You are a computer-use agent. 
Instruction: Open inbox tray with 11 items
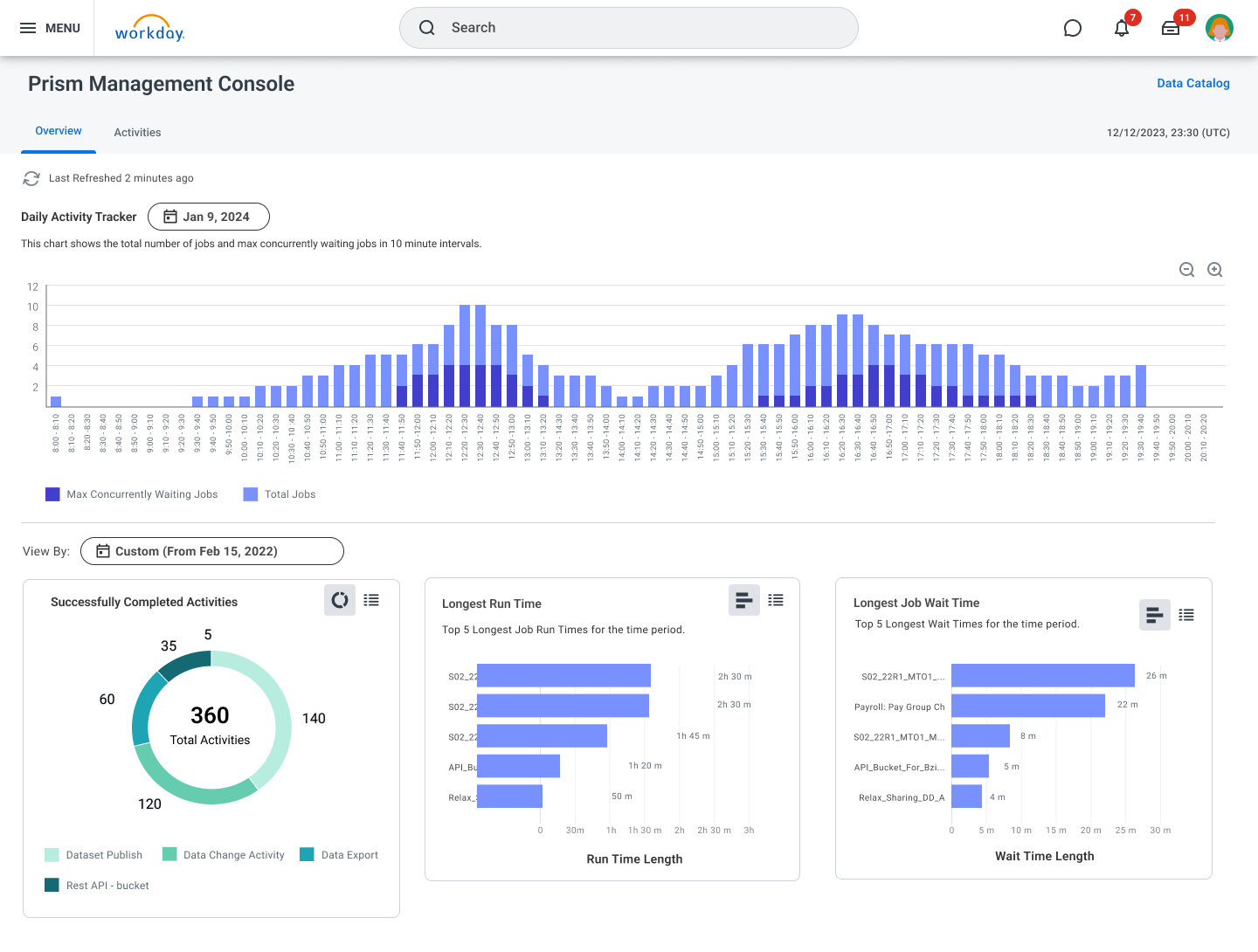(x=1172, y=28)
